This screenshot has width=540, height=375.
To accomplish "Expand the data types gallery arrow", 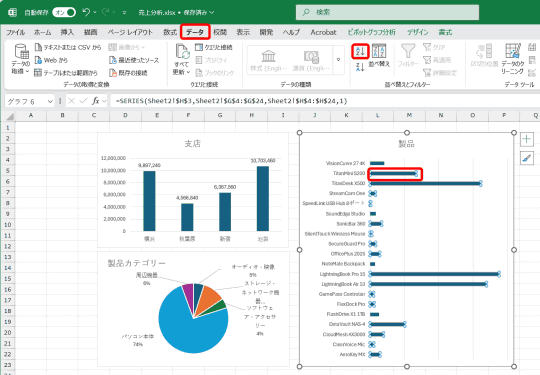I will 339,60.
